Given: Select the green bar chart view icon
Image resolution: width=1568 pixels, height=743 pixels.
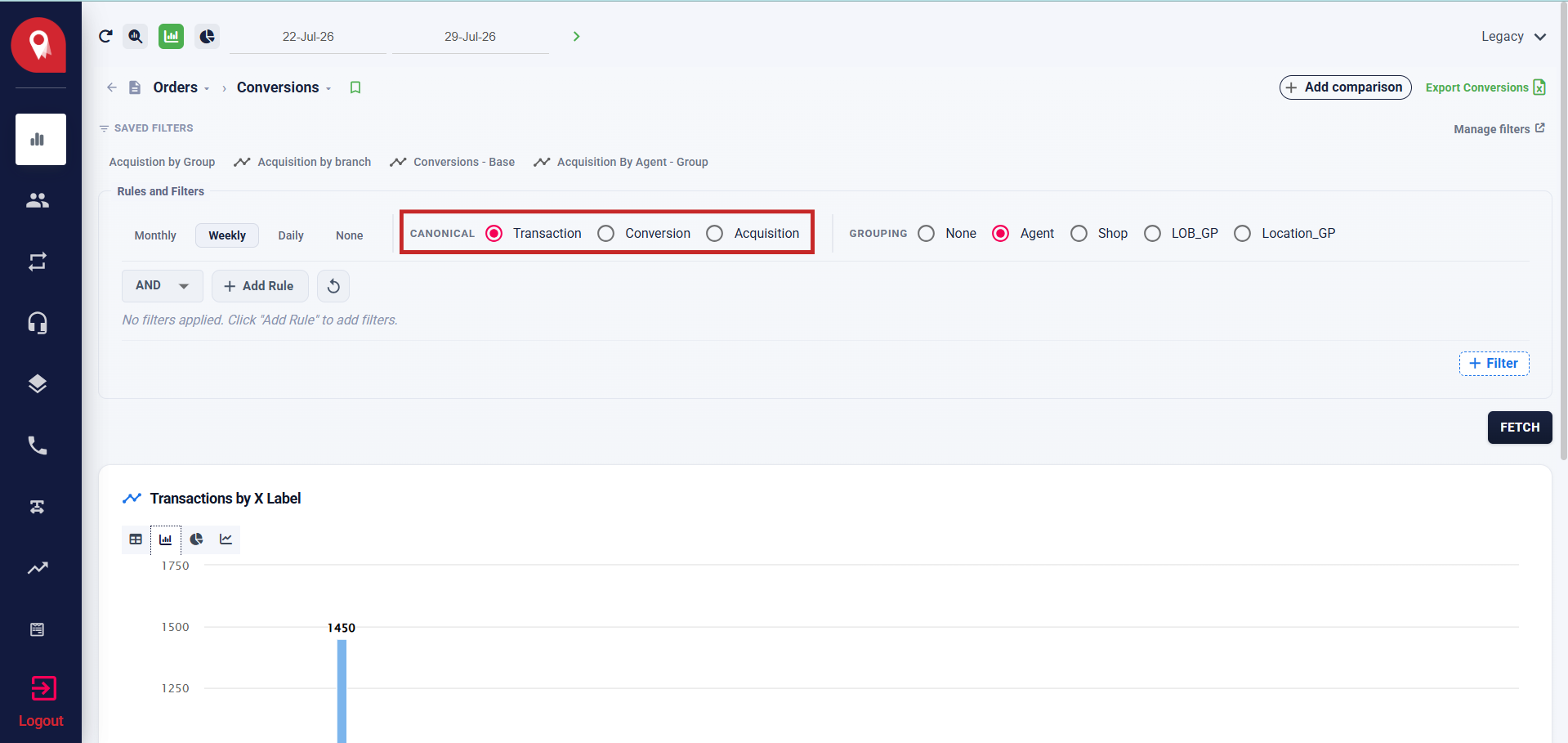Looking at the screenshot, I should 171,36.
